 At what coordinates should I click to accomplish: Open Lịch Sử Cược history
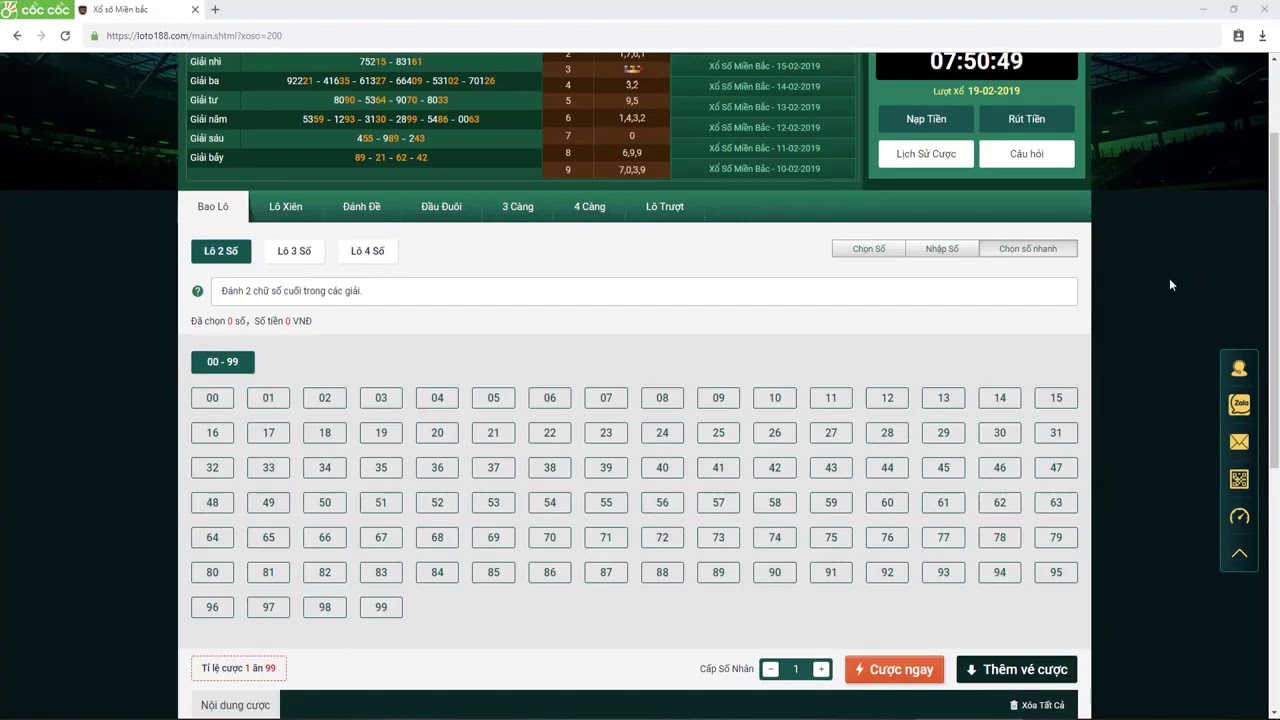[926, 154]
